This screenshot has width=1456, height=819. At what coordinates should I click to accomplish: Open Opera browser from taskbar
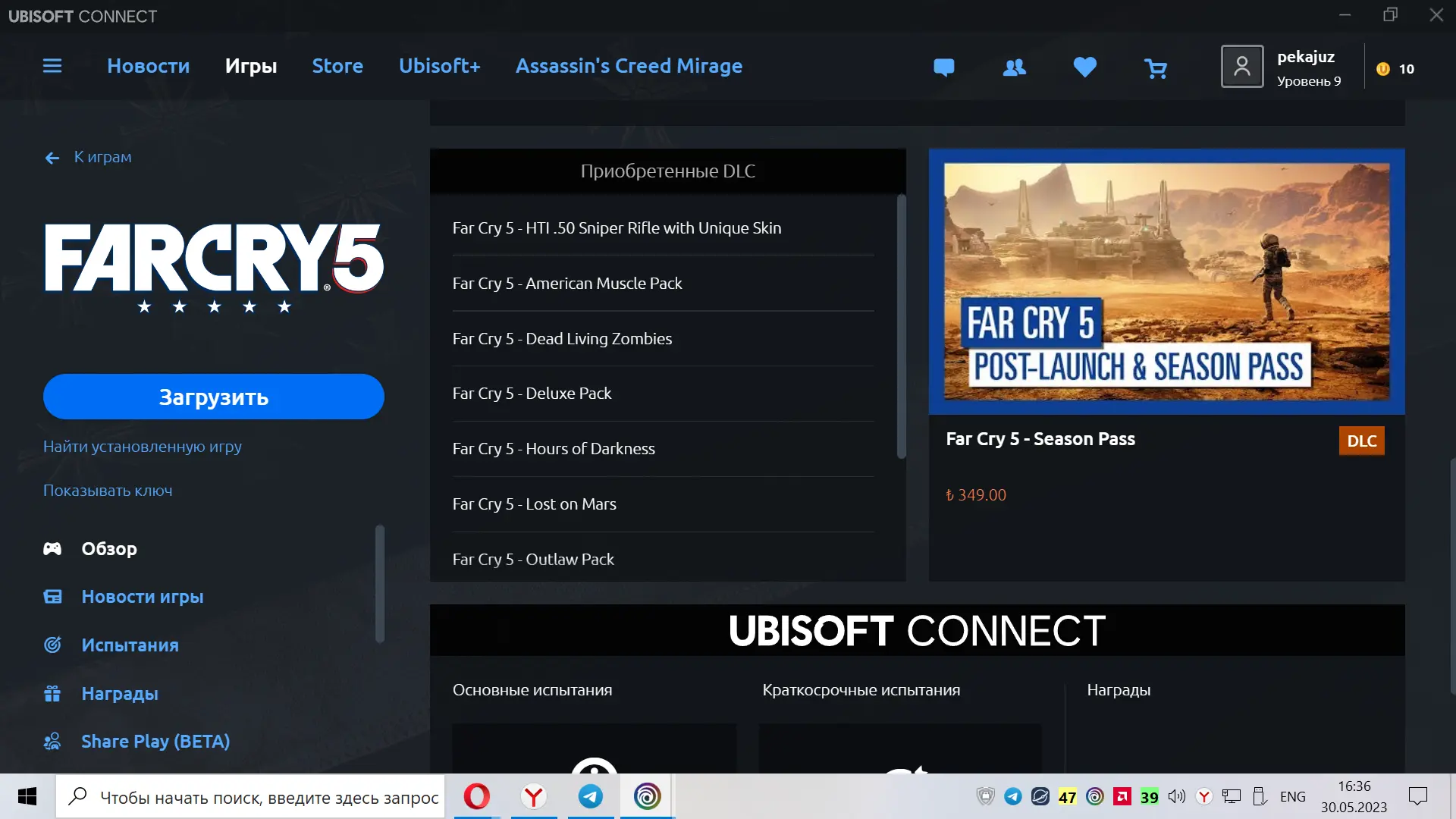477,796
